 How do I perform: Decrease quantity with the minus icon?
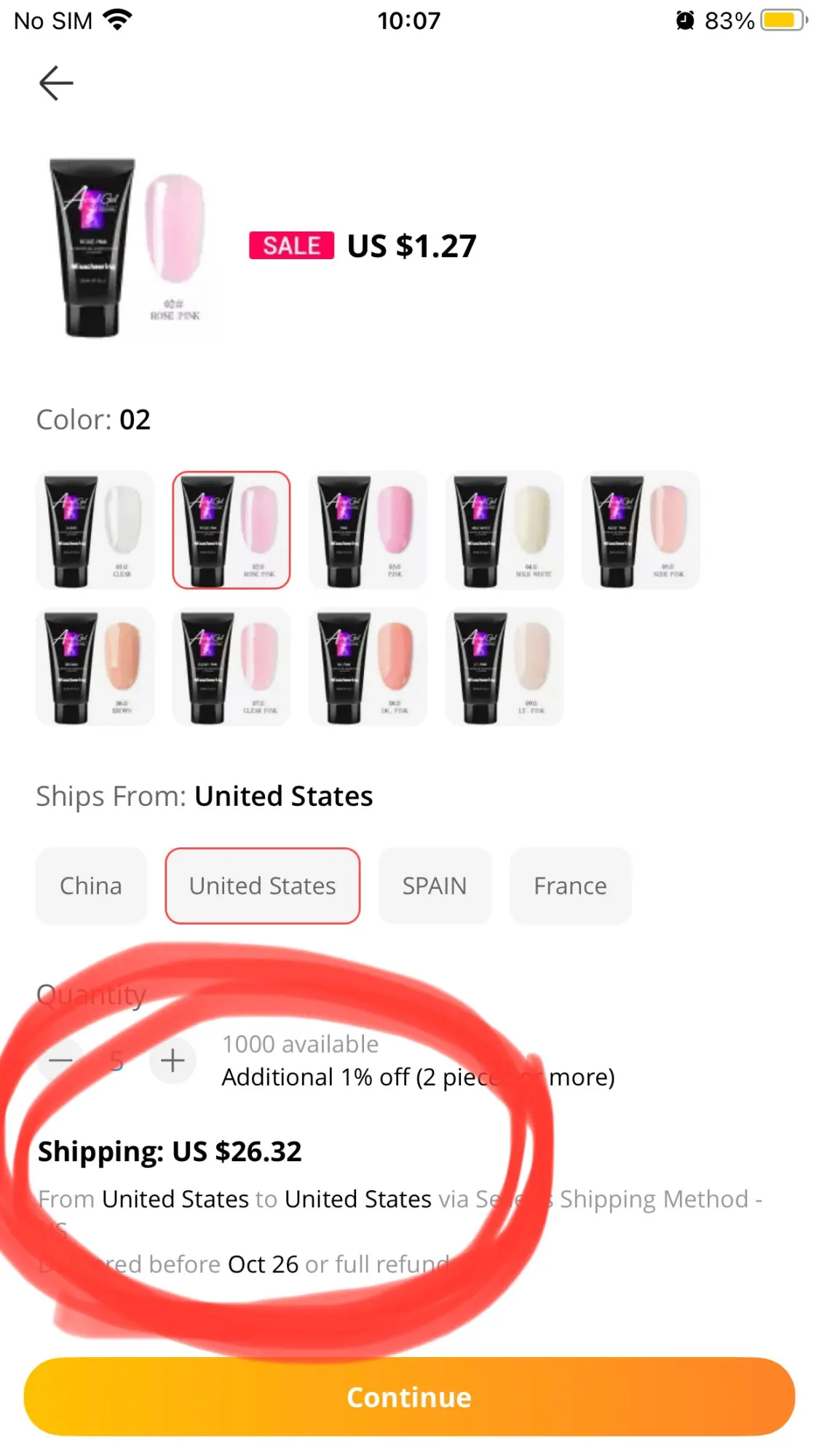coord(60,1061)
